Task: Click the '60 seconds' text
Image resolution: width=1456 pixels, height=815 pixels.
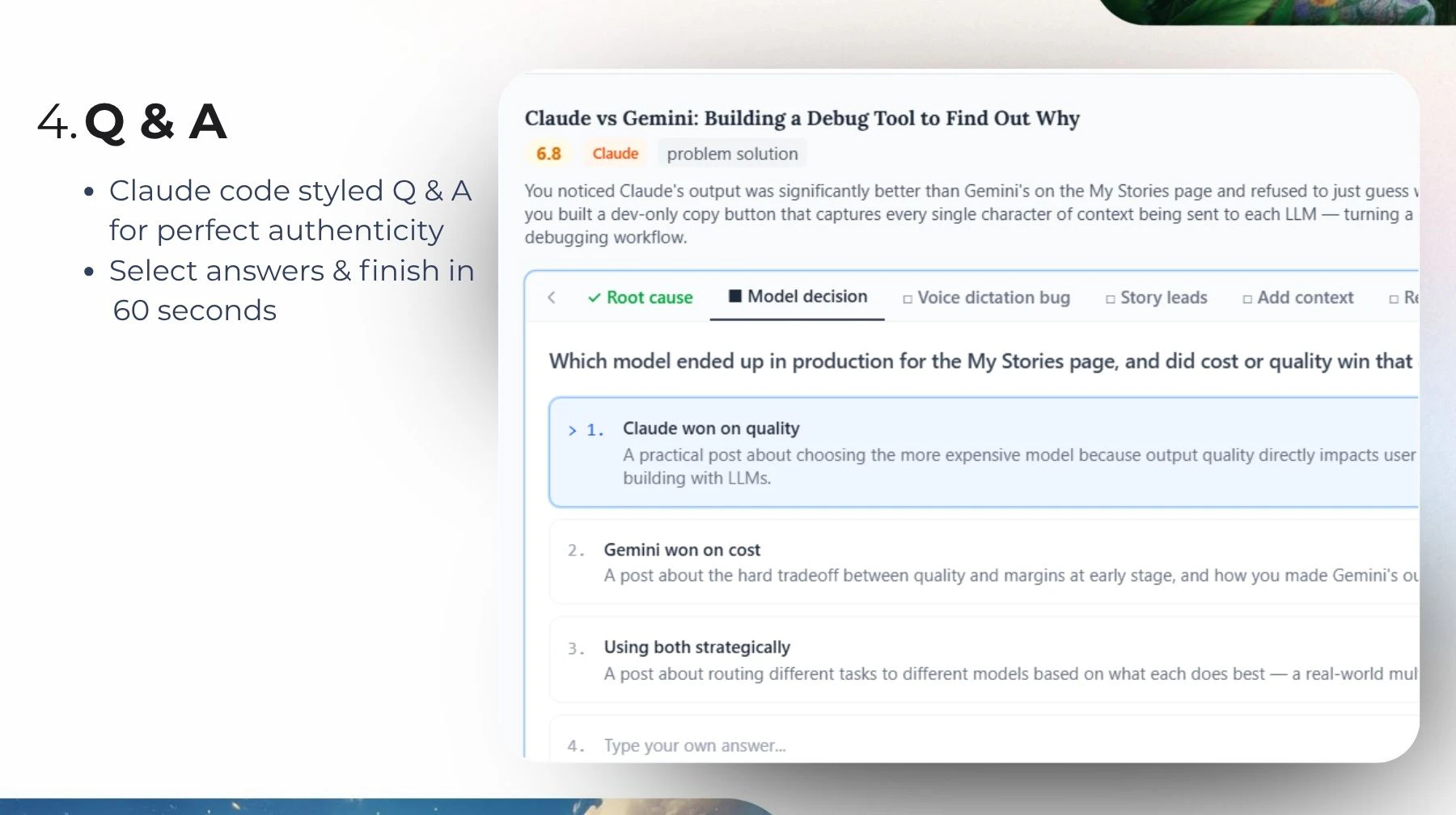Action: click(x=195, y=310)
